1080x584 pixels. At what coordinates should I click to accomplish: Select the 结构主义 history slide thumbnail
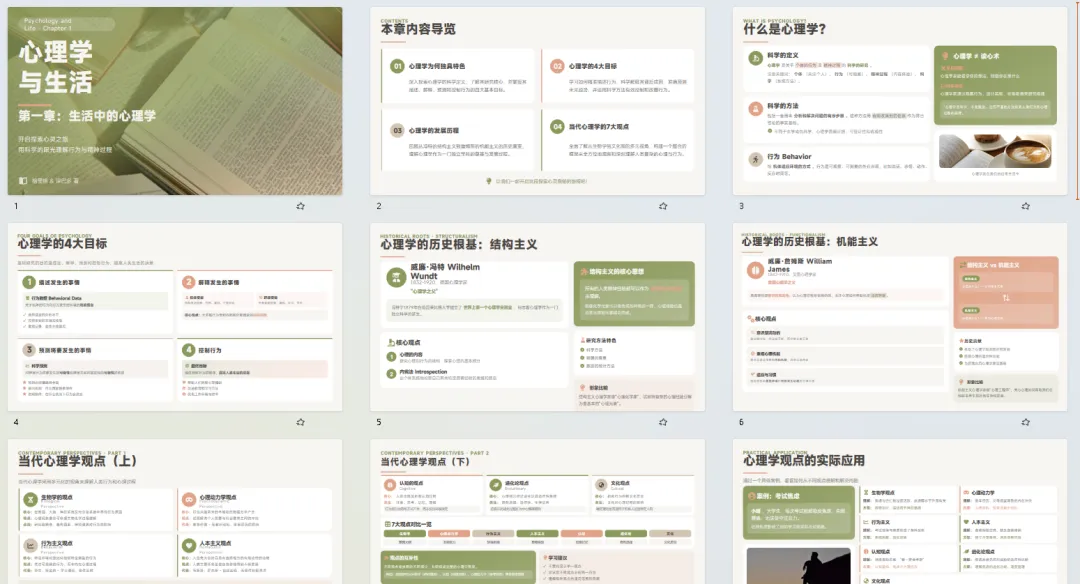coord(537,317)
